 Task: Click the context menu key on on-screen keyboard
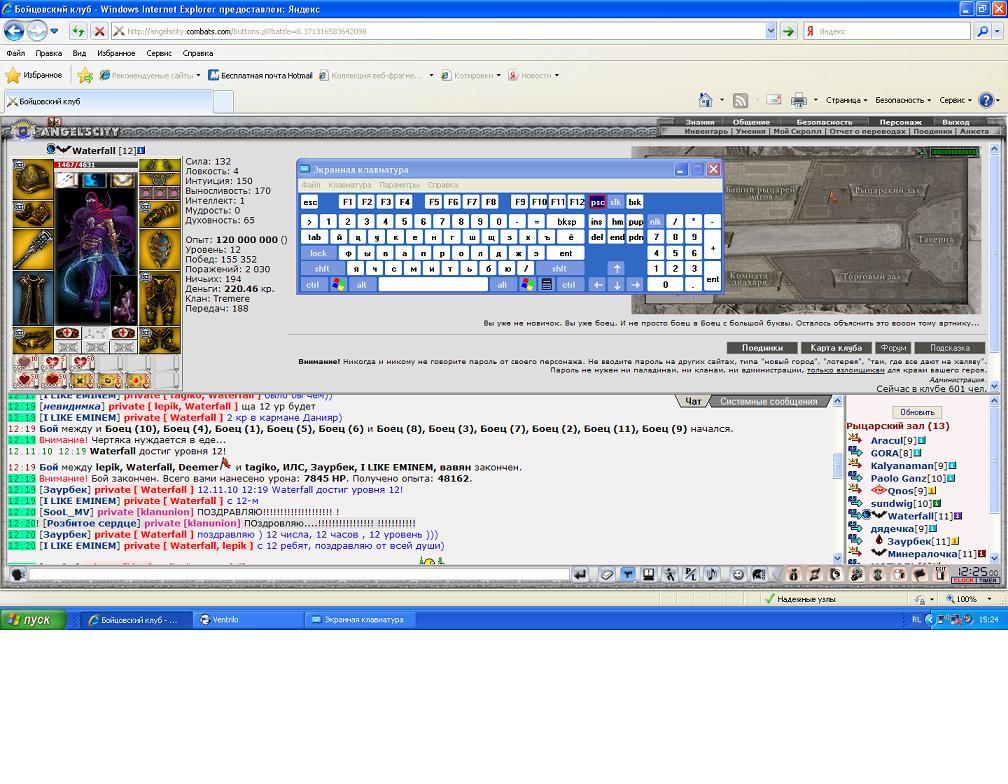546,284
